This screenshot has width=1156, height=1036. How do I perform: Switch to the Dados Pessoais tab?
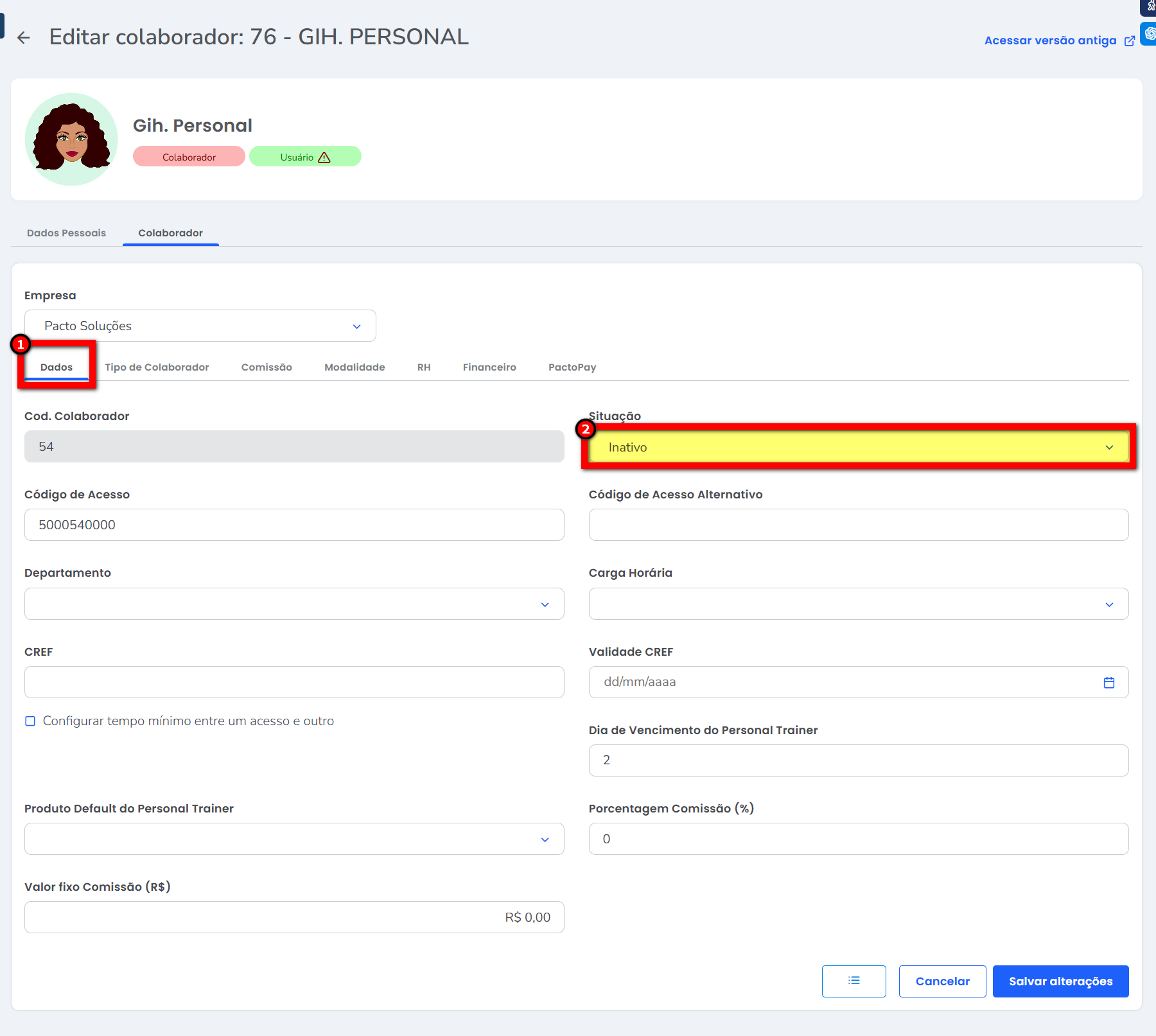coord(66,233)
